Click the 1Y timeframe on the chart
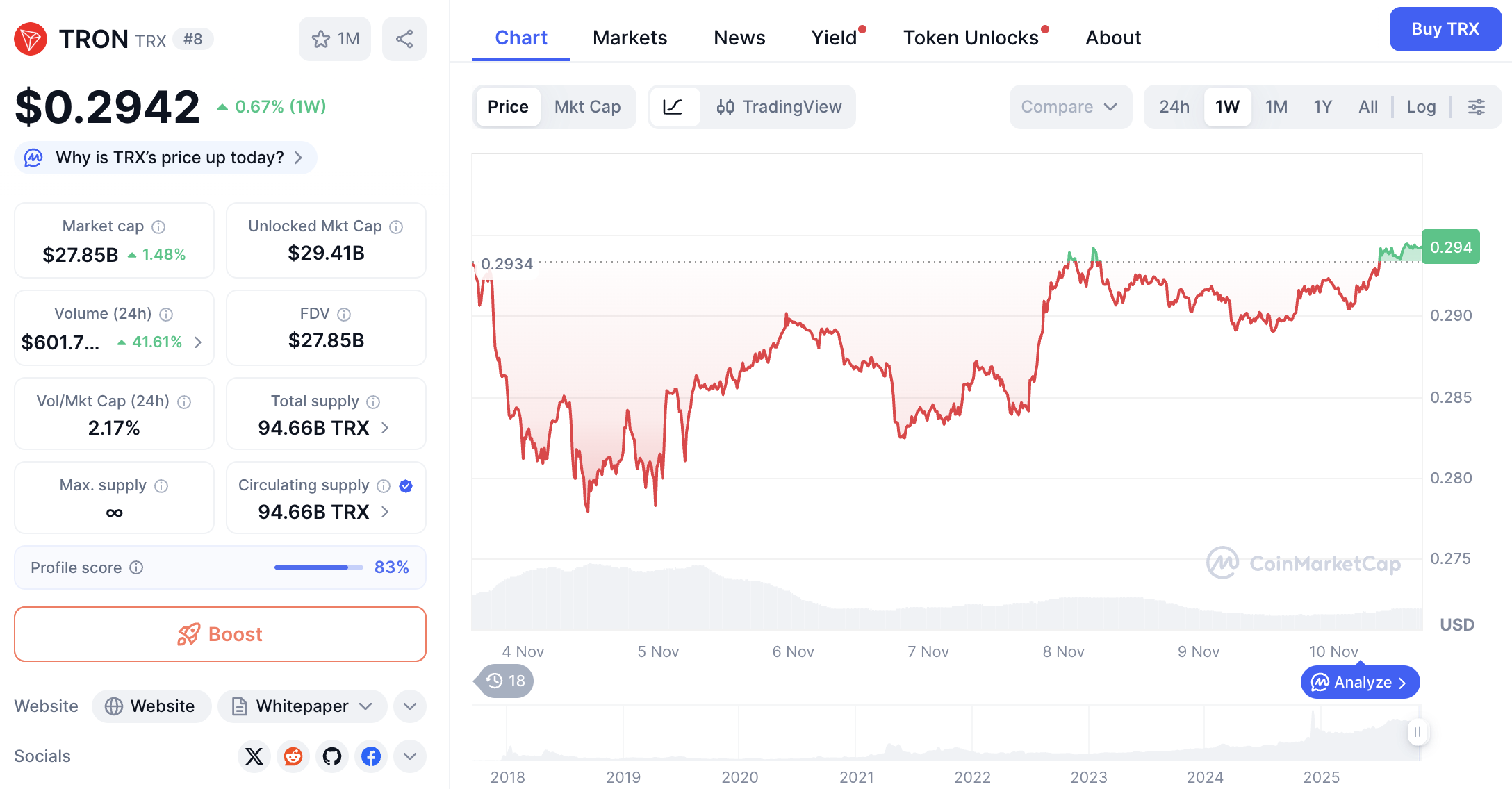Image resolution: width=1512 pixels, height=789 pixels. (1322, 106)
